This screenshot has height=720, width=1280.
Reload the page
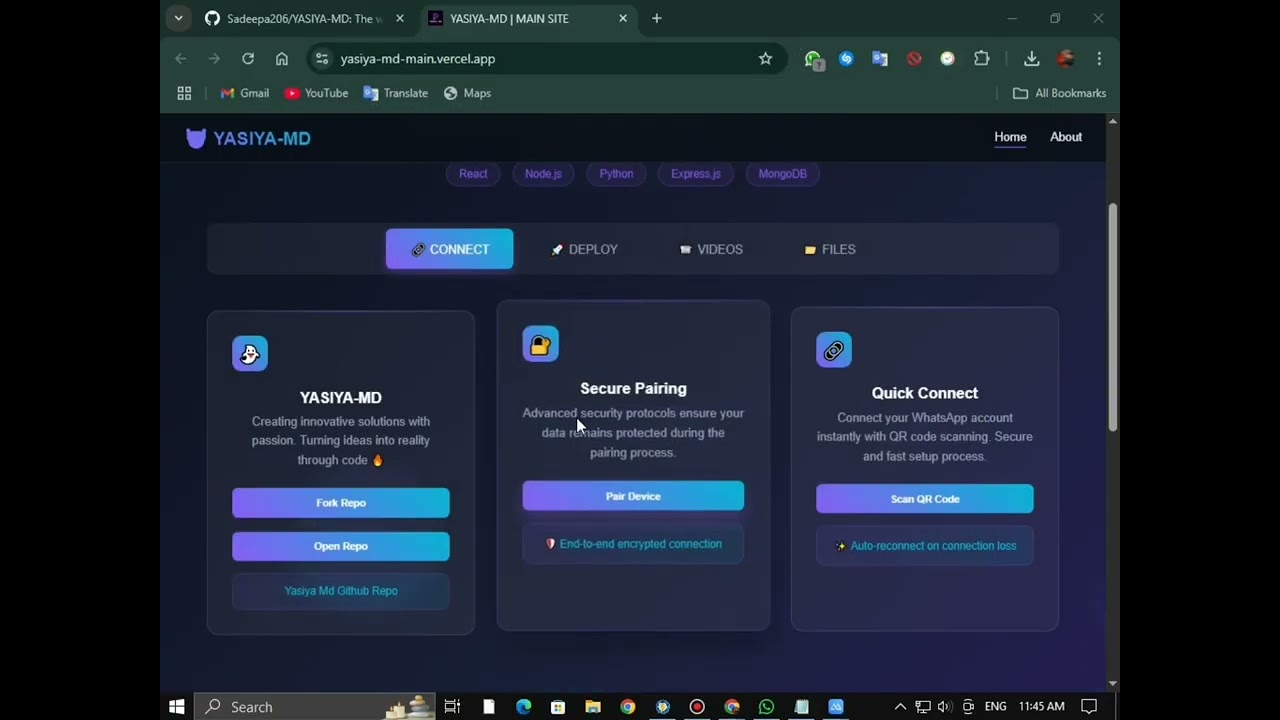click(x=248, y=59)
